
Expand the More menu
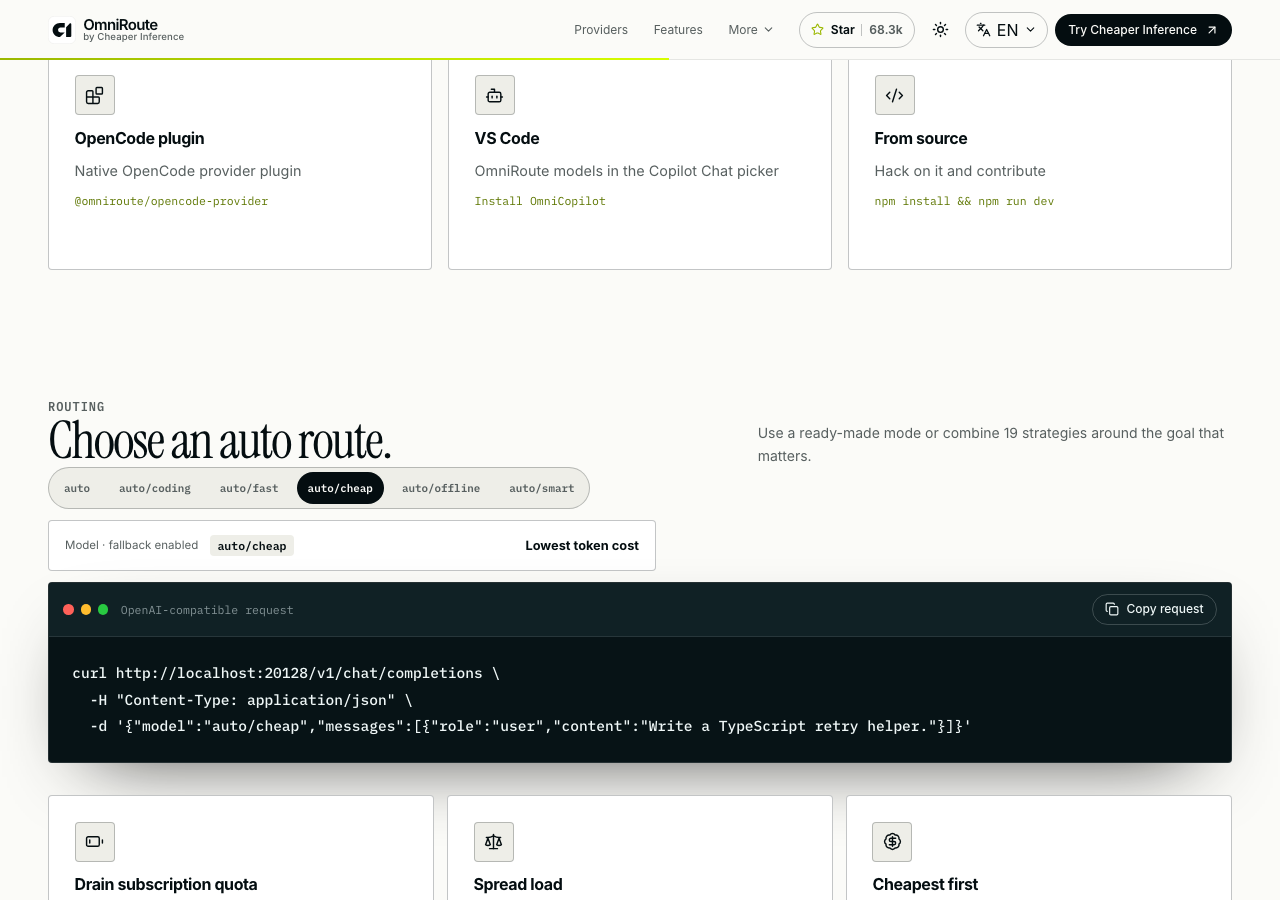[x=751, y=30]
